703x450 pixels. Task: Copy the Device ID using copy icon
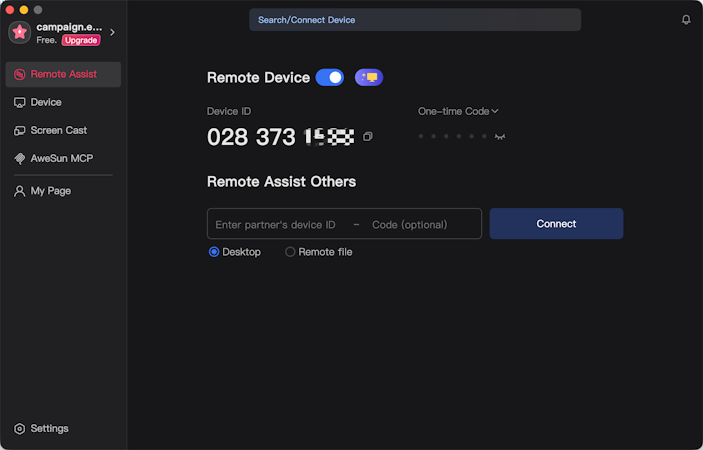click(x=368, y=136)
